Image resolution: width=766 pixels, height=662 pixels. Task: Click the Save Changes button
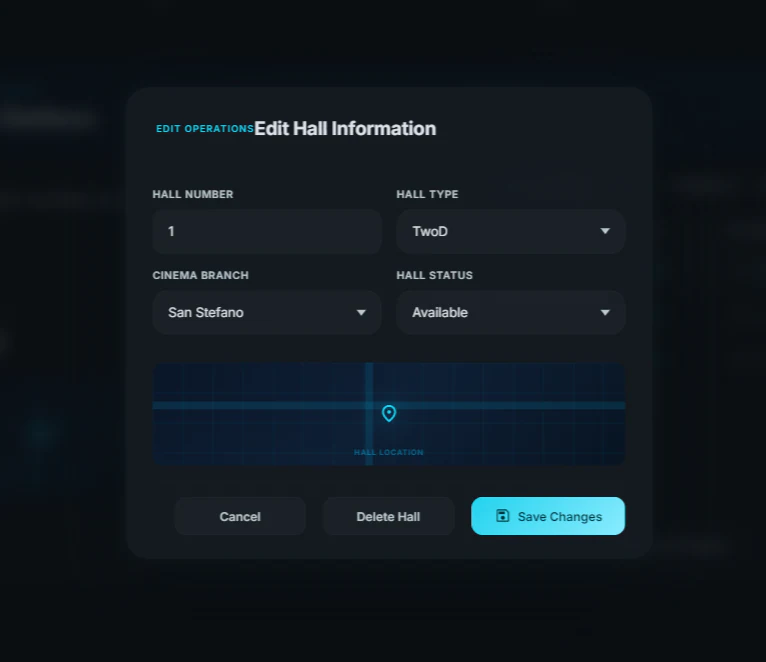[x=548, y=516]
